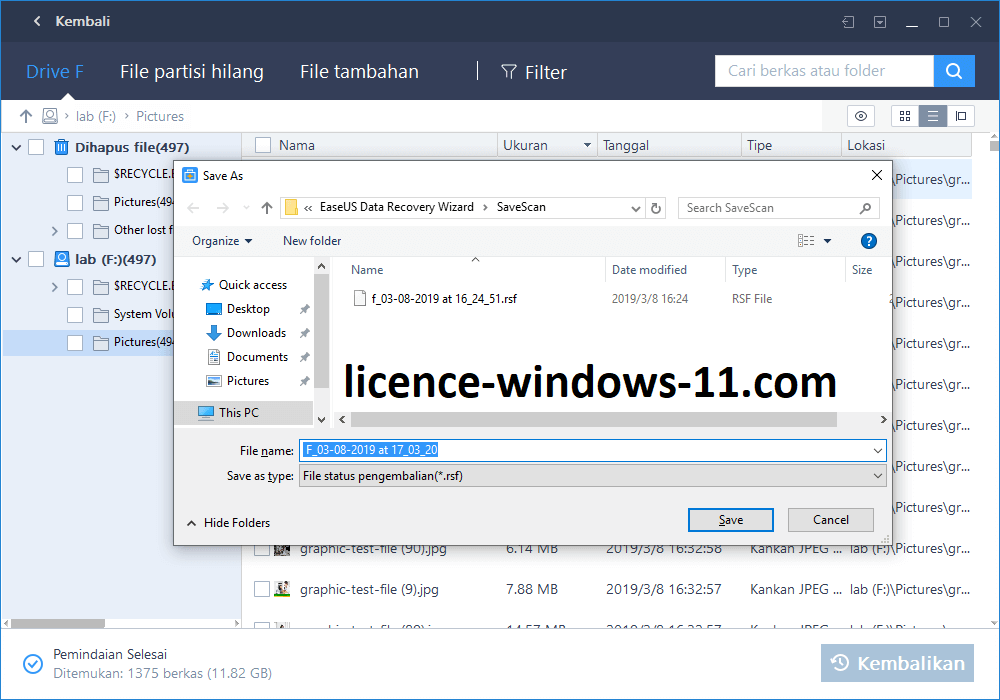Click the magnifier search button in the header
Image resolution: width=1000 pixels, height=700 pixels.
(x=954, y=71)
